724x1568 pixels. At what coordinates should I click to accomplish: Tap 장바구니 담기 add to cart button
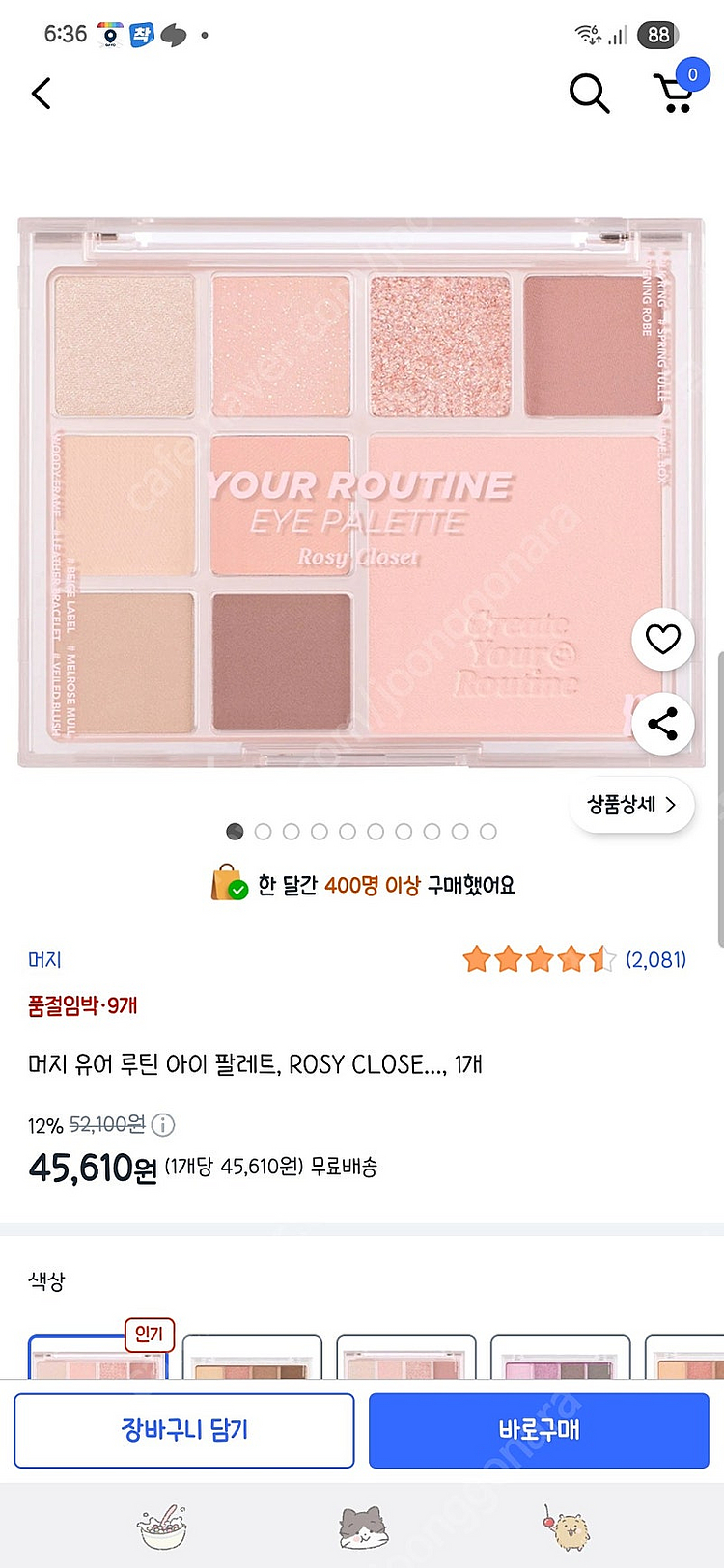click(x=184, y=1430)
